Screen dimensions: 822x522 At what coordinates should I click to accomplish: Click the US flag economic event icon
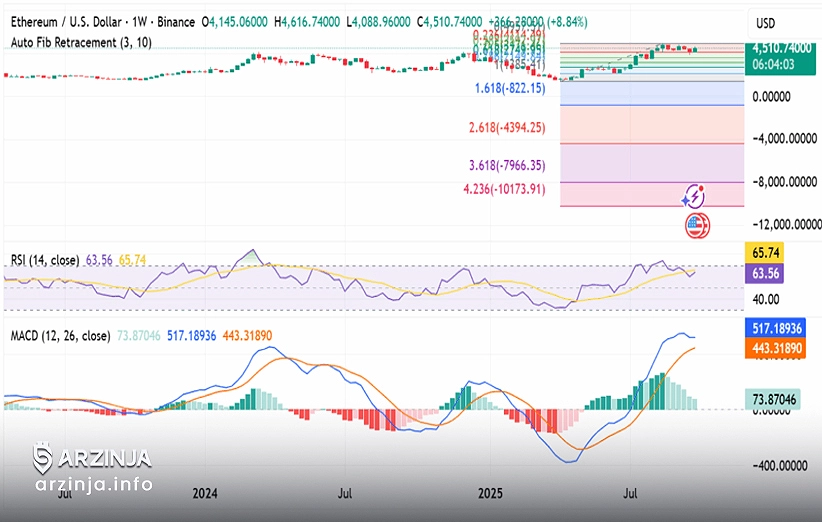point(696,224)
